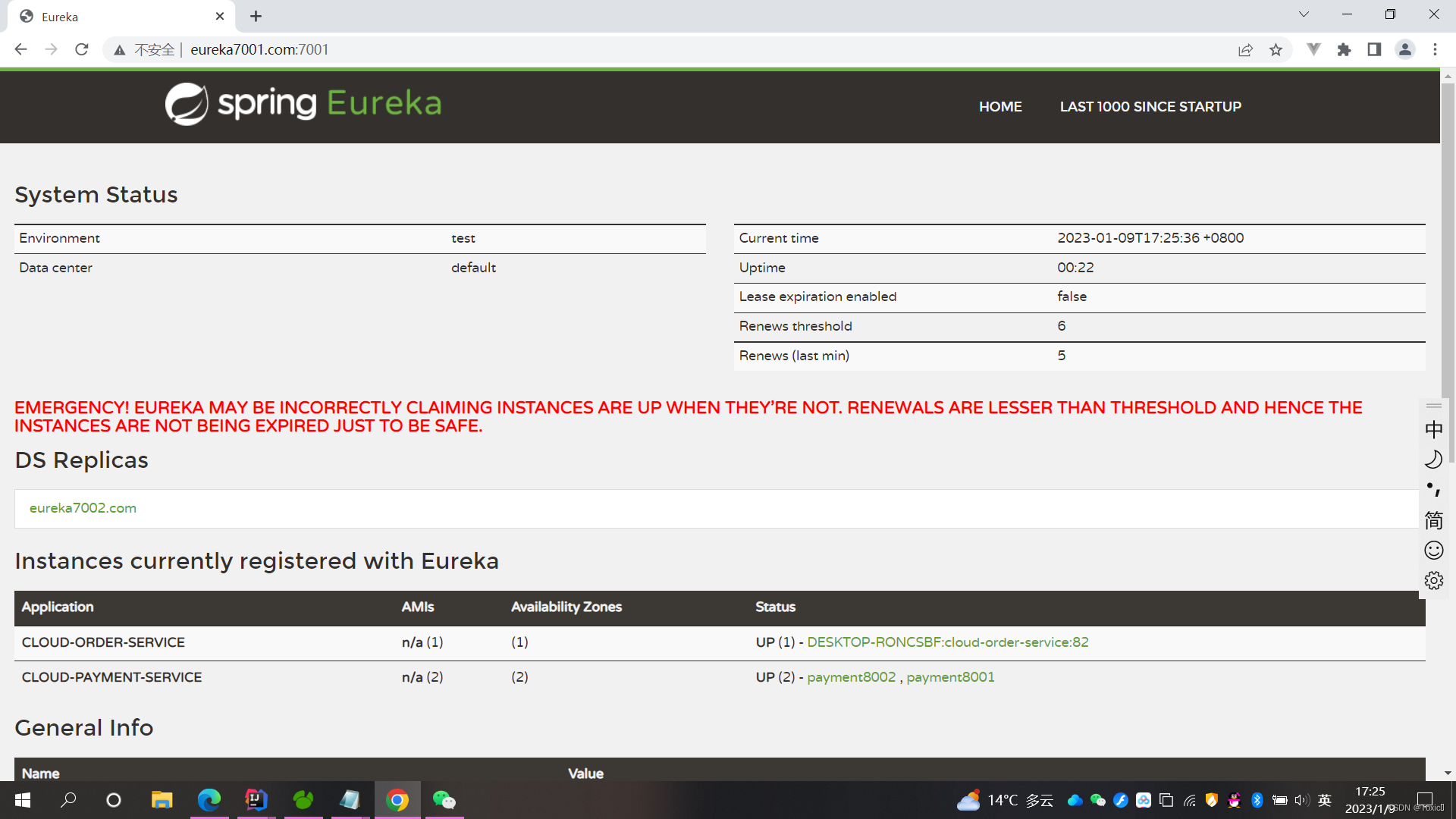The width and height of the screenshot is (1456, 819).
Task: Open the eureka7002.com replica link
Action: pyautogui.click(x=83, y=508)
